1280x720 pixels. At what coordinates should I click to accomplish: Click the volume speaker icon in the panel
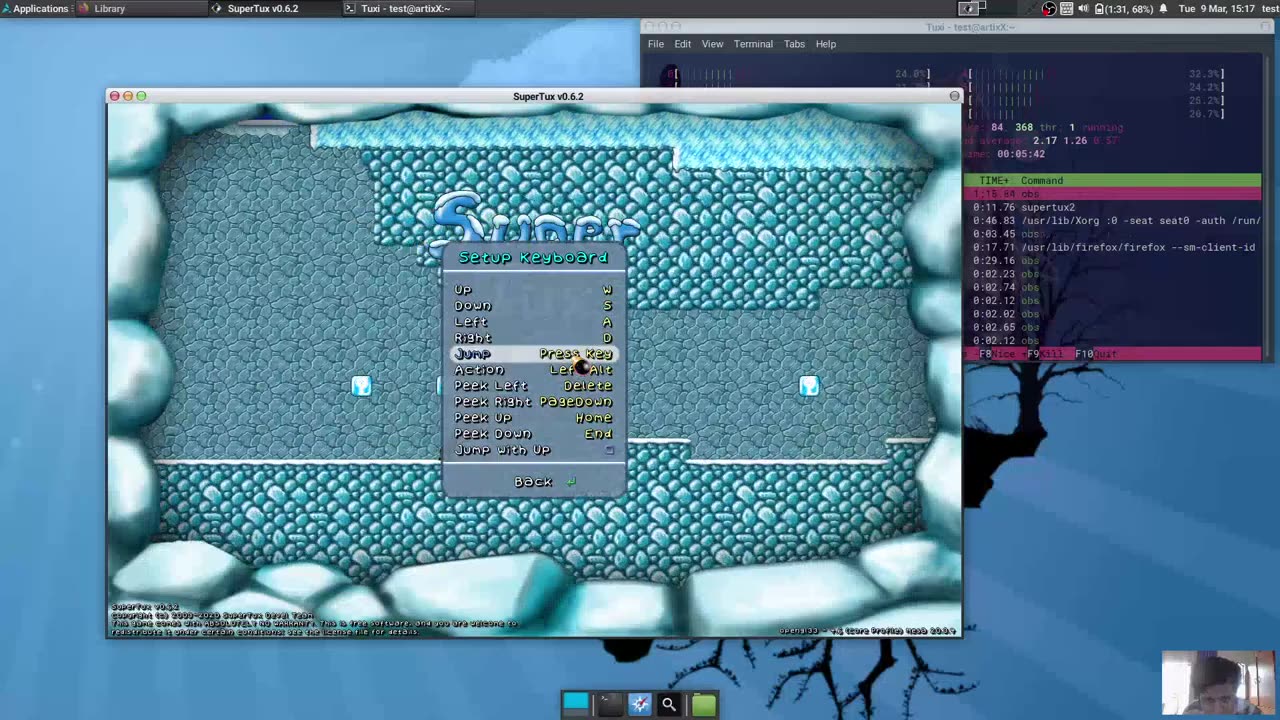point(1083,8)
